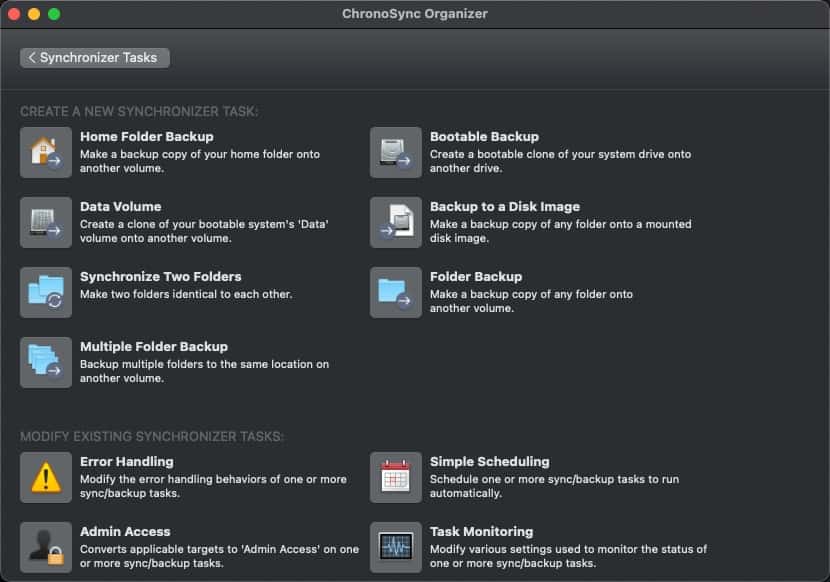
Task: Select the Data Volume title text
Action: click(x=121, y=207)
